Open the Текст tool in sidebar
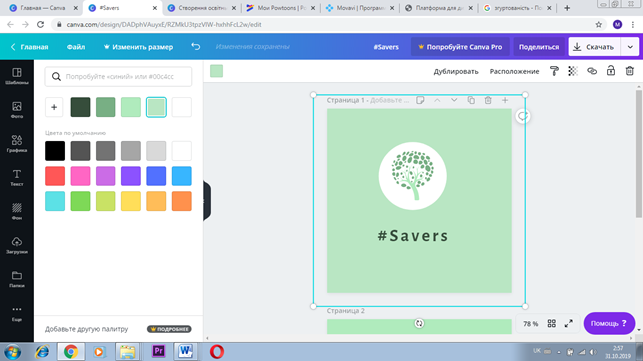This screenshot has height=361, width=643. pos(17,178)
